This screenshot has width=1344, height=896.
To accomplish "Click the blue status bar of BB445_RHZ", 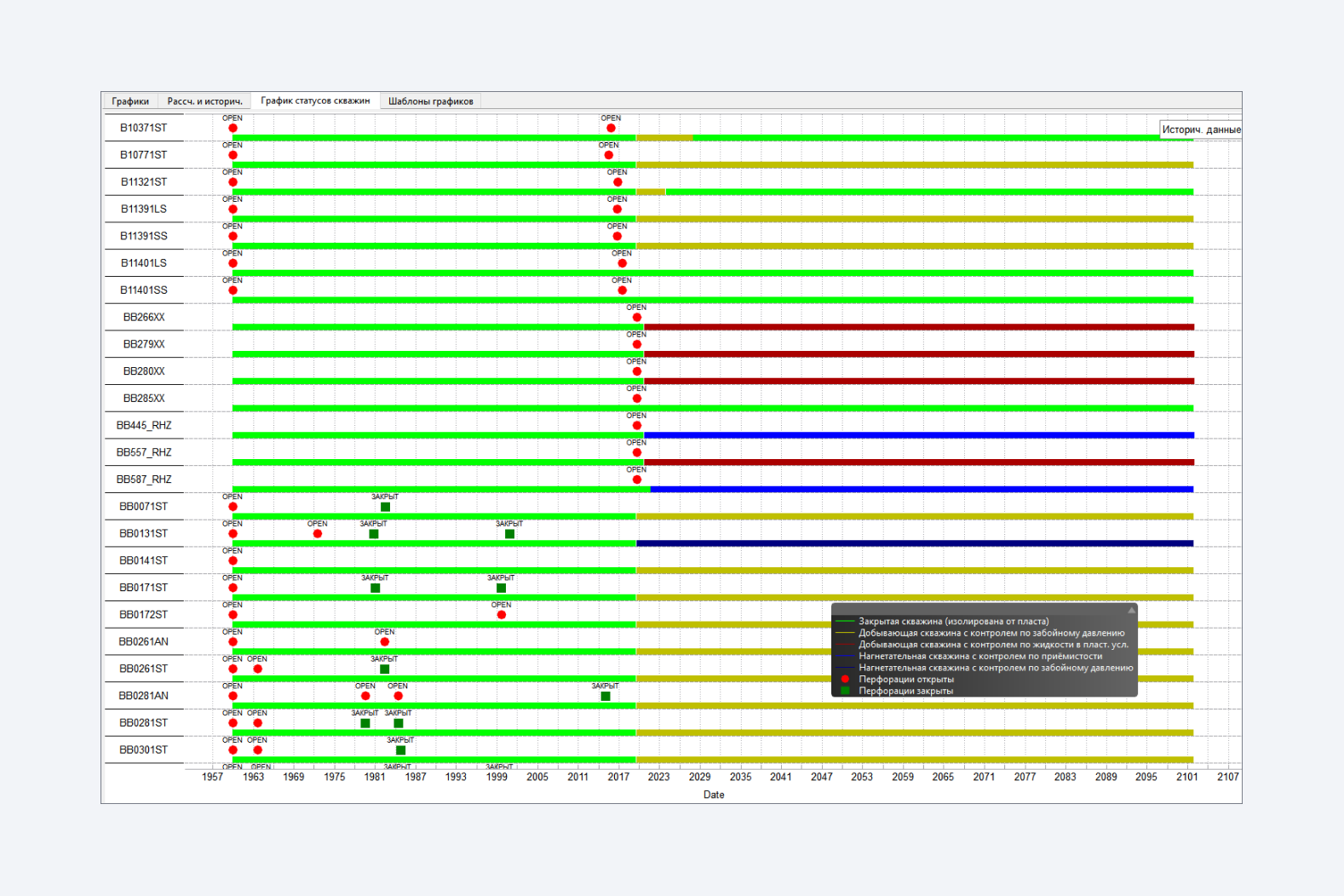I will [919, 435].
